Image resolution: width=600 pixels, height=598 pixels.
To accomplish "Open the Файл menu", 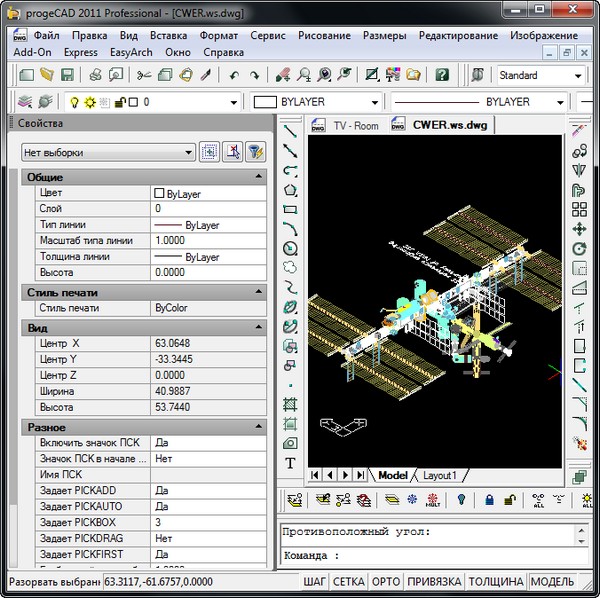I will [x=46, y=36].
